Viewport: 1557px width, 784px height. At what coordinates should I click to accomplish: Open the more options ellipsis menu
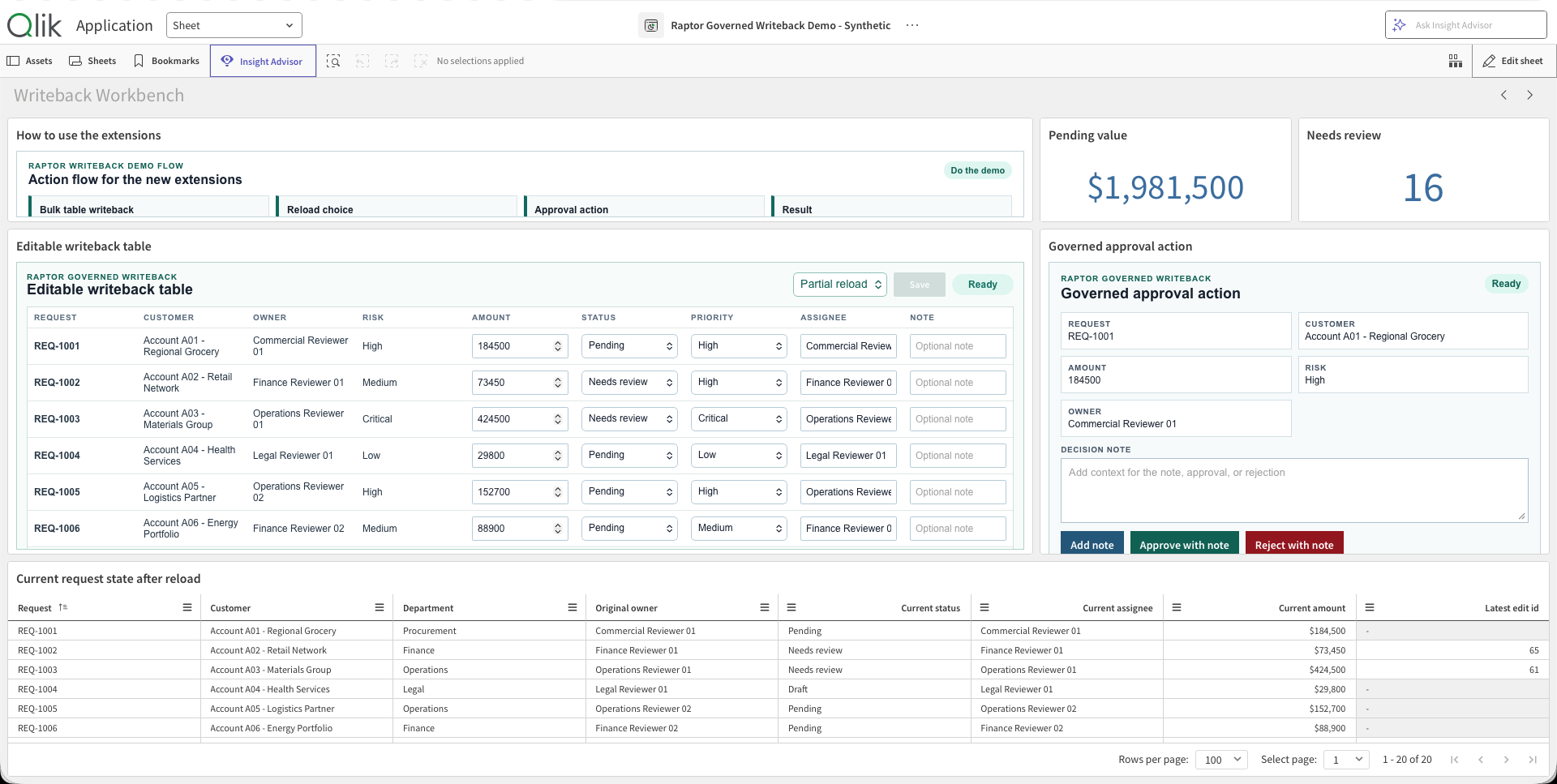912,25
